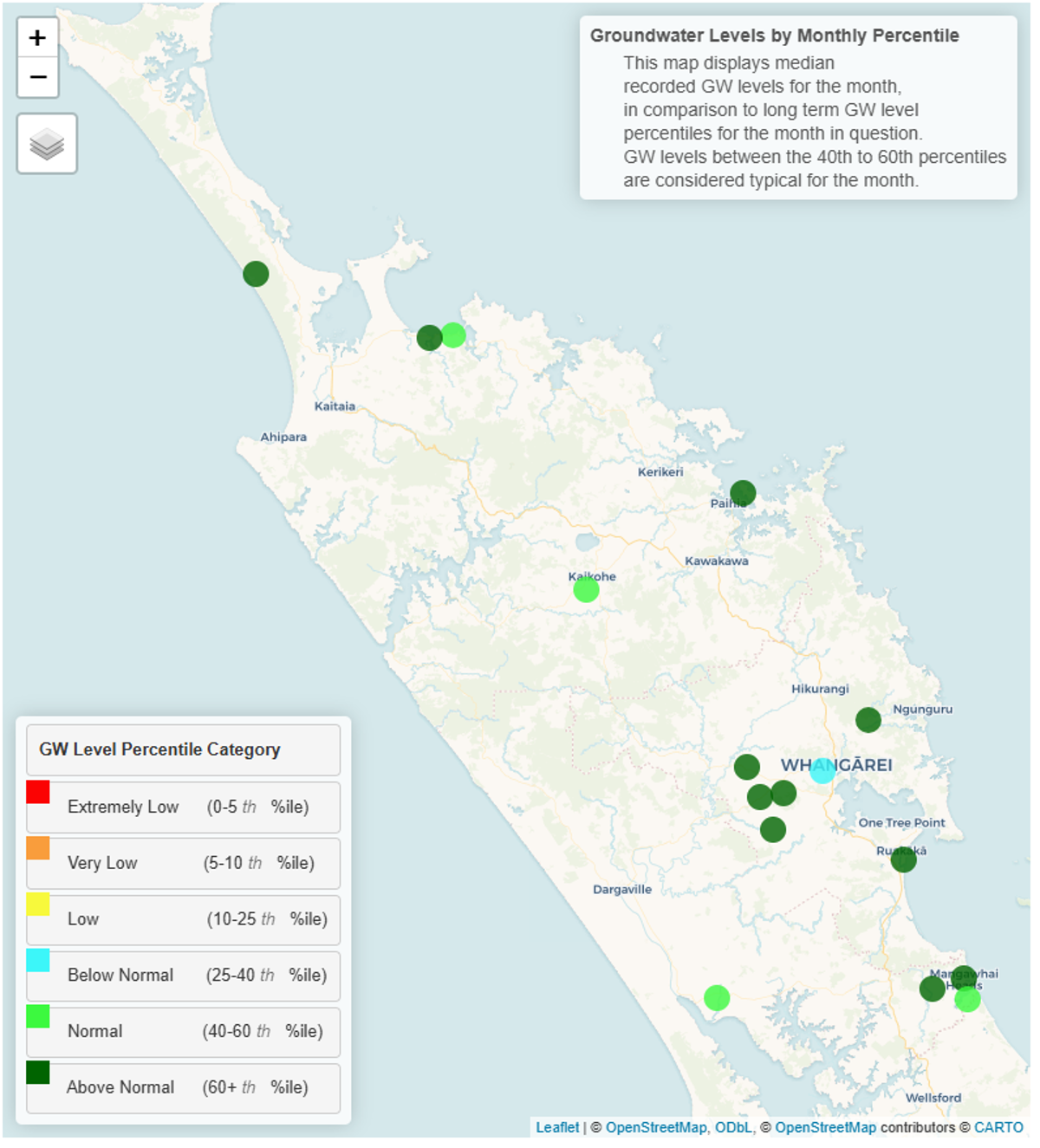The width and height of the screenshot is (1040, 1148).
Task: Click the northernmost dark green marker
Action: tap(256, 274)
